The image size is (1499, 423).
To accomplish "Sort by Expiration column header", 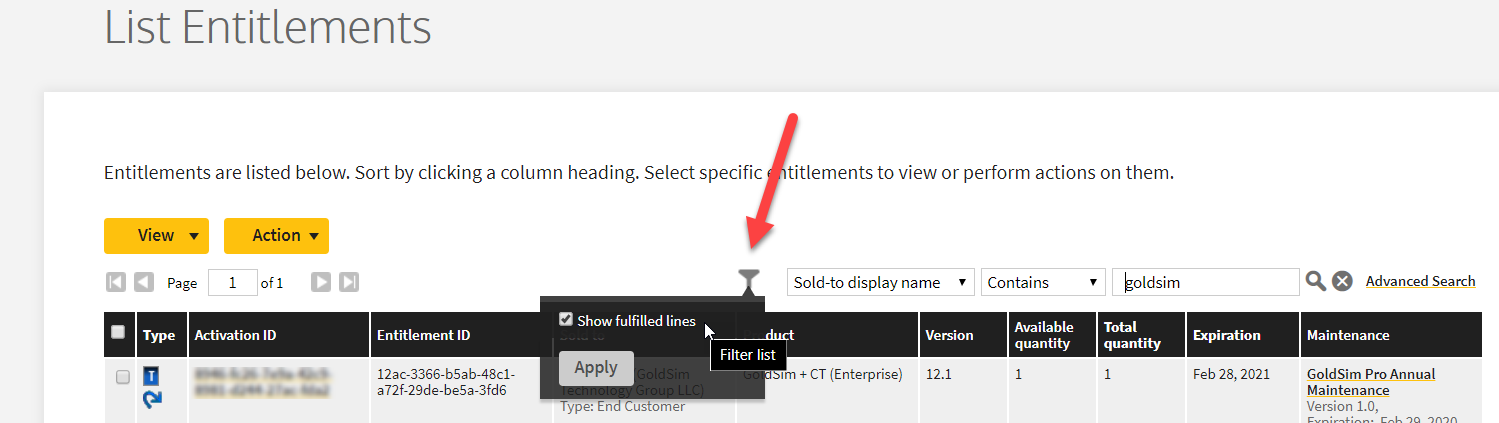I will tap(1226, 335).
